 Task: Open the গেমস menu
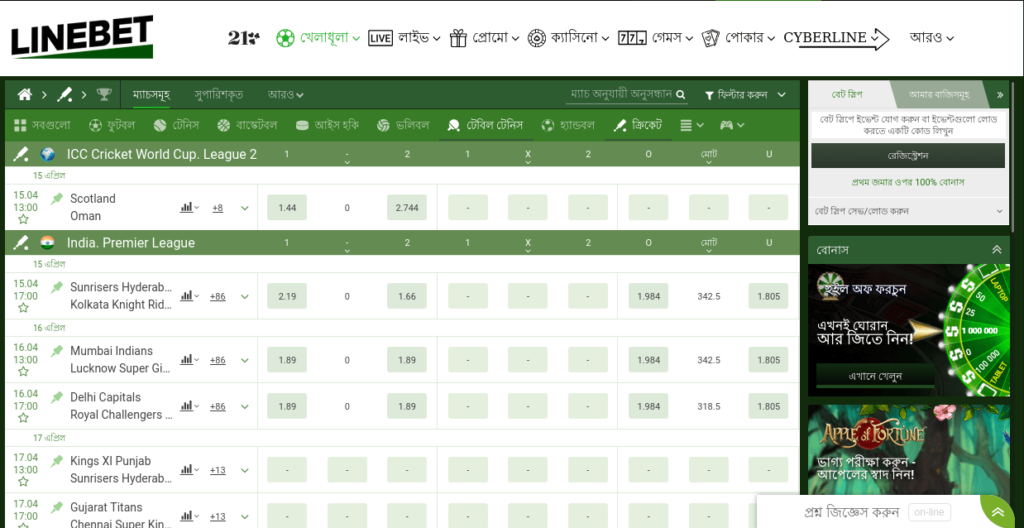pyautogui.click(x=655, y=38)
